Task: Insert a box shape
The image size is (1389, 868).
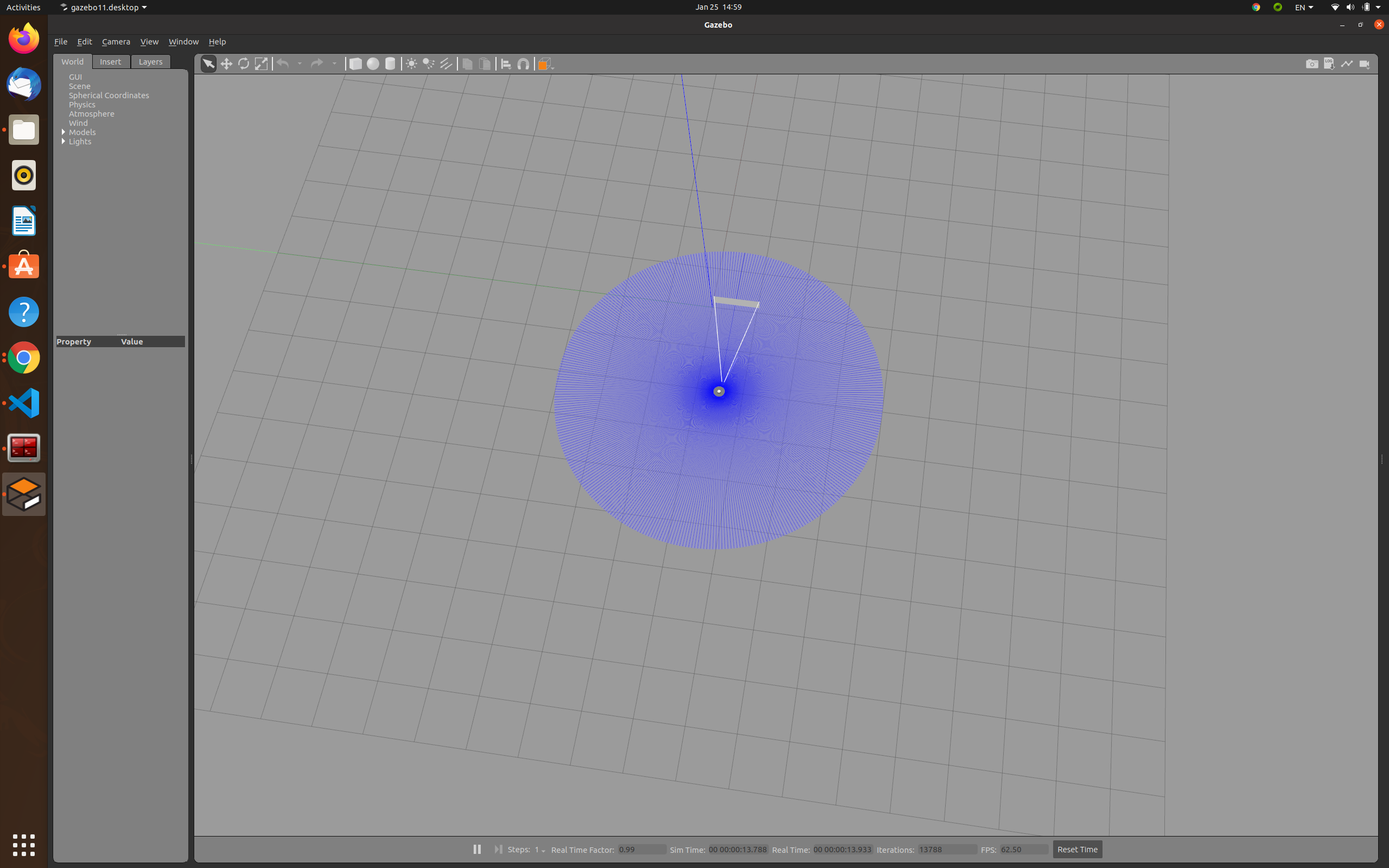Action: pos(355,63)
